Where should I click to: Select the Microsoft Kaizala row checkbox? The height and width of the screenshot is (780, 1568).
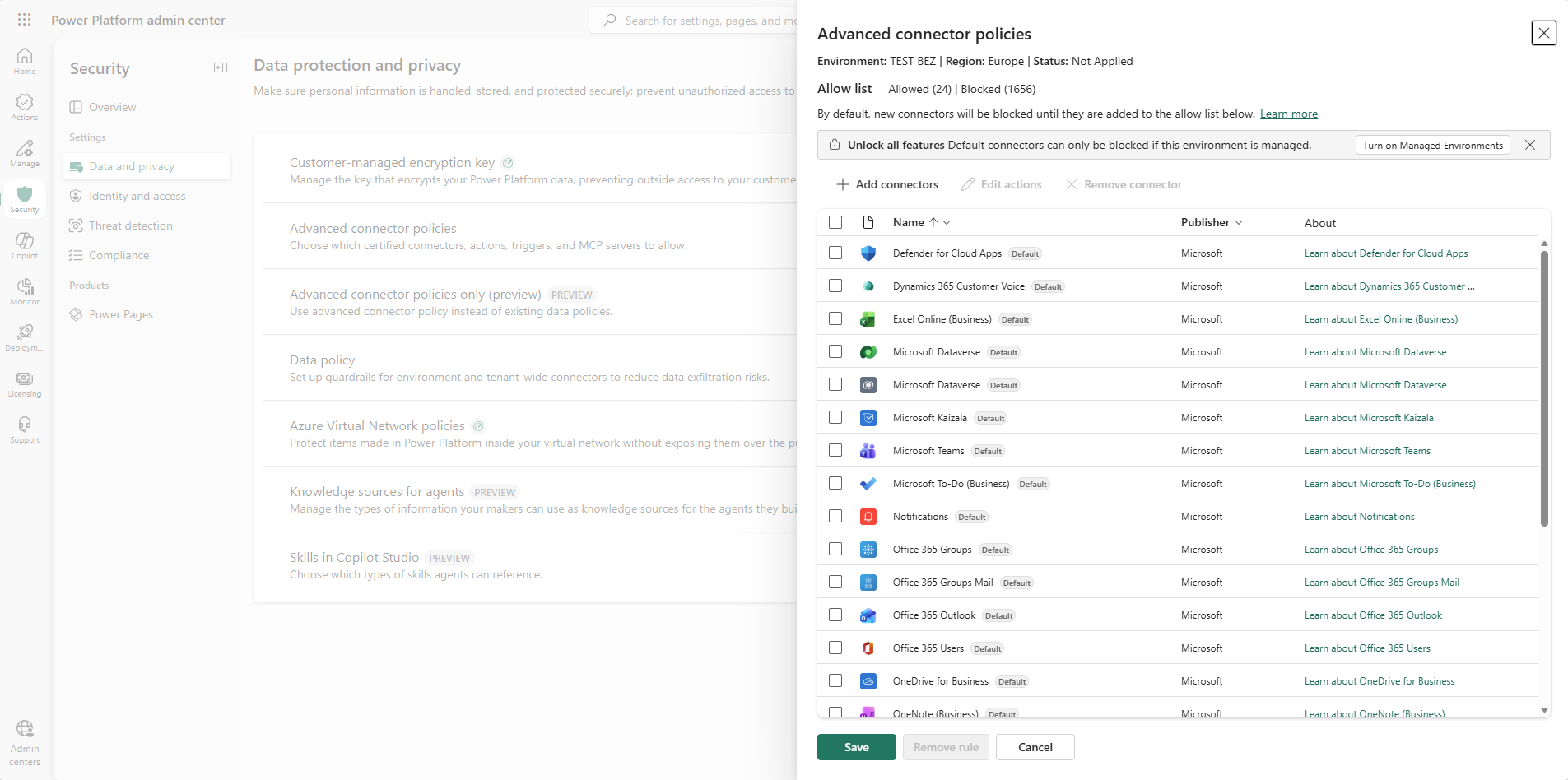point(835,418)
